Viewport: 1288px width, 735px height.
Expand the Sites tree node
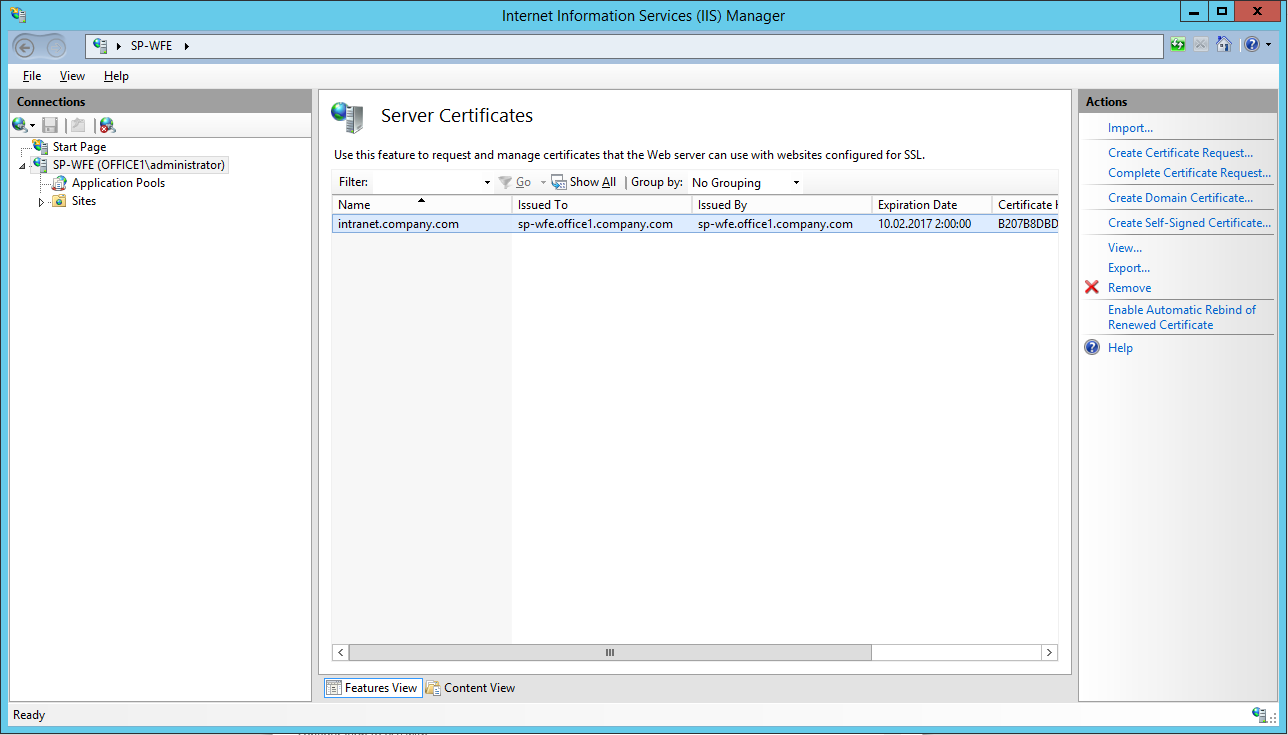[41, 201]
